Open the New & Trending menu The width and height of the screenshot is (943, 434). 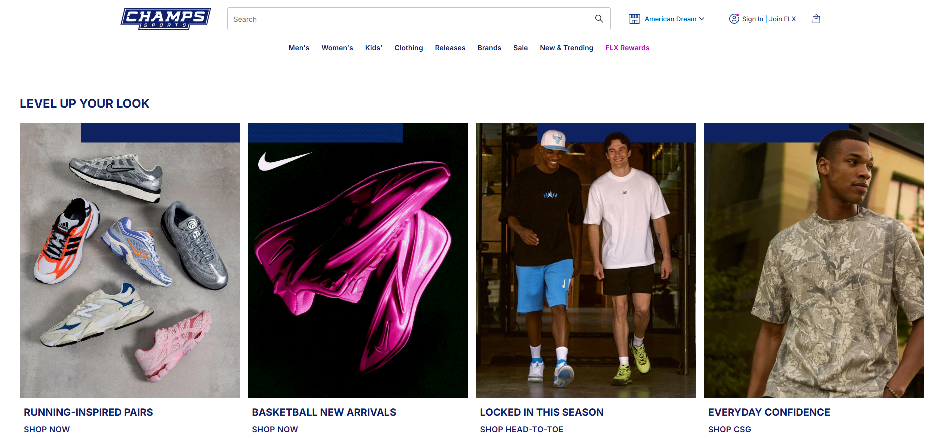[567, 47]
